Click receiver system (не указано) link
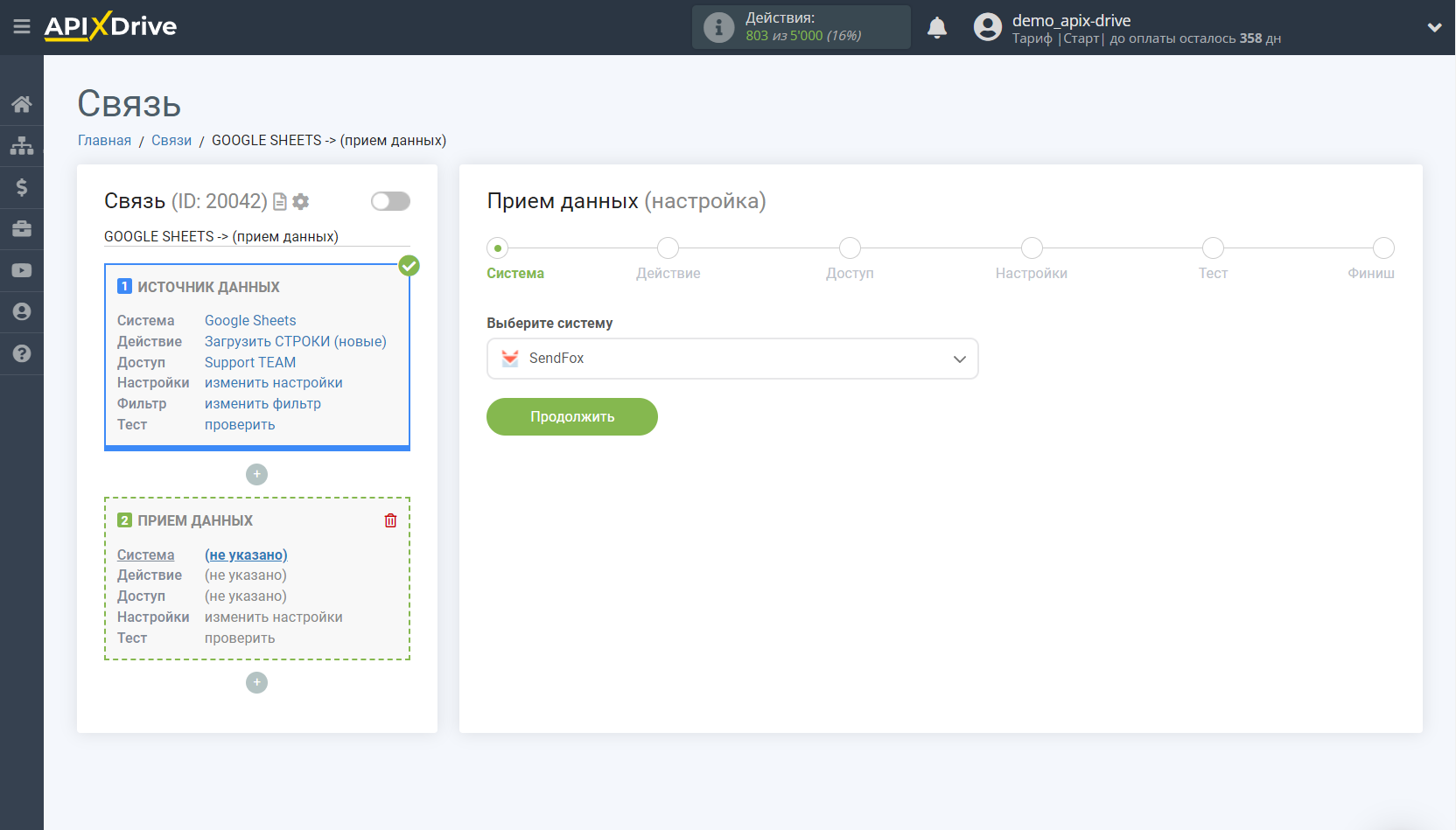1456x830 pixels. coord(246,554)
